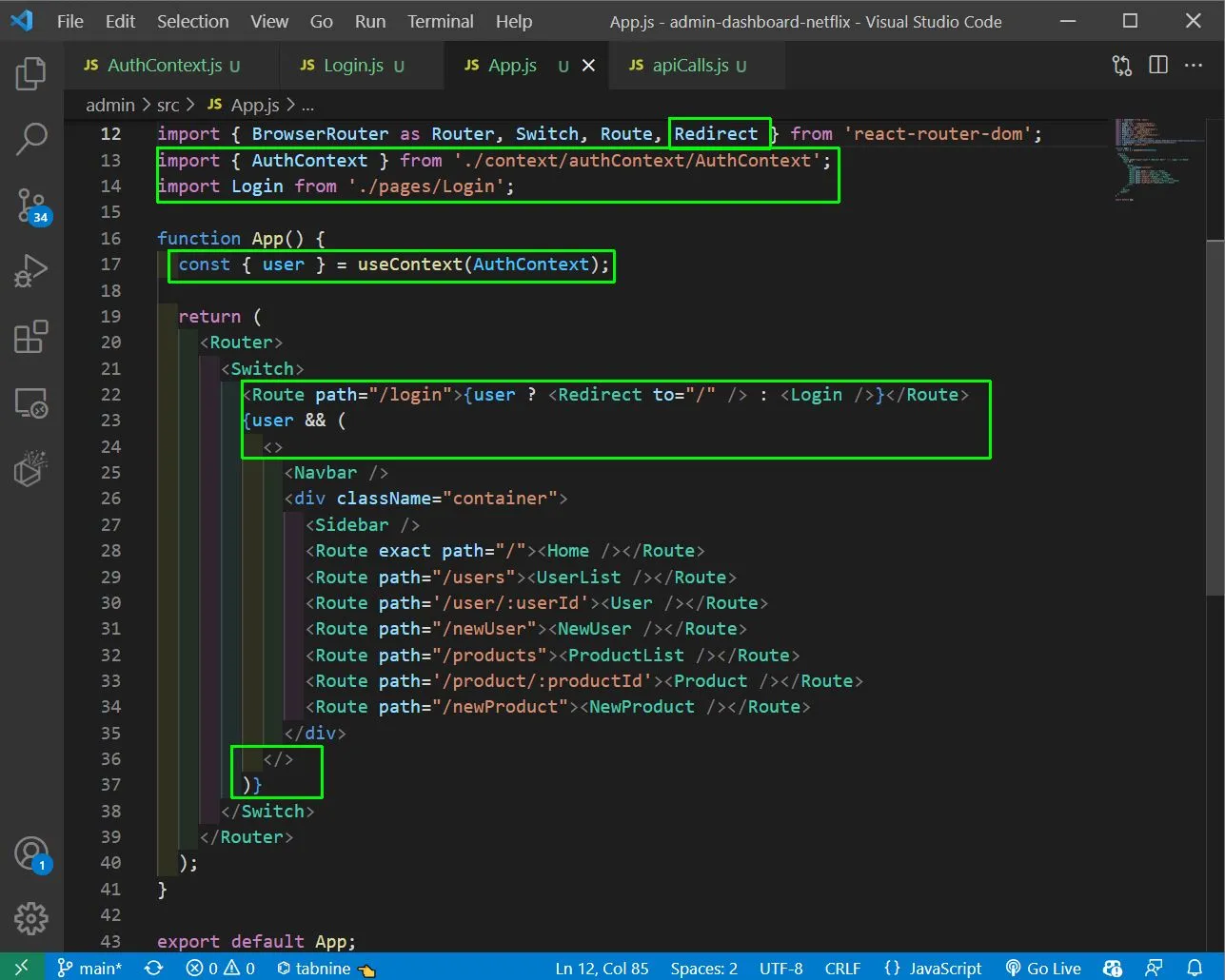Click the UserList component on line 29
This screenshot has height=980, width=1225.
[579, 578]
